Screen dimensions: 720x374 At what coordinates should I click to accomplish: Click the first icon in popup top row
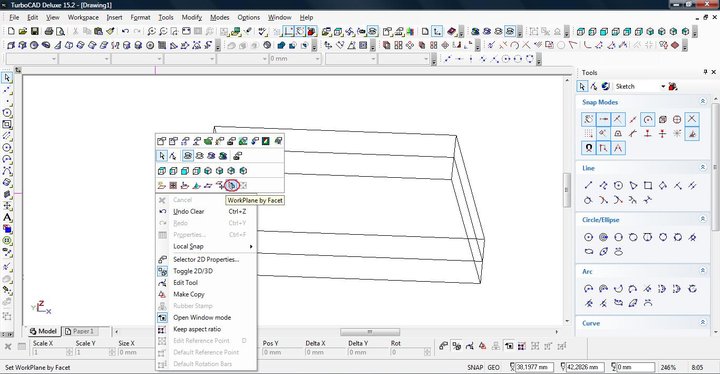tap(162, 141)
